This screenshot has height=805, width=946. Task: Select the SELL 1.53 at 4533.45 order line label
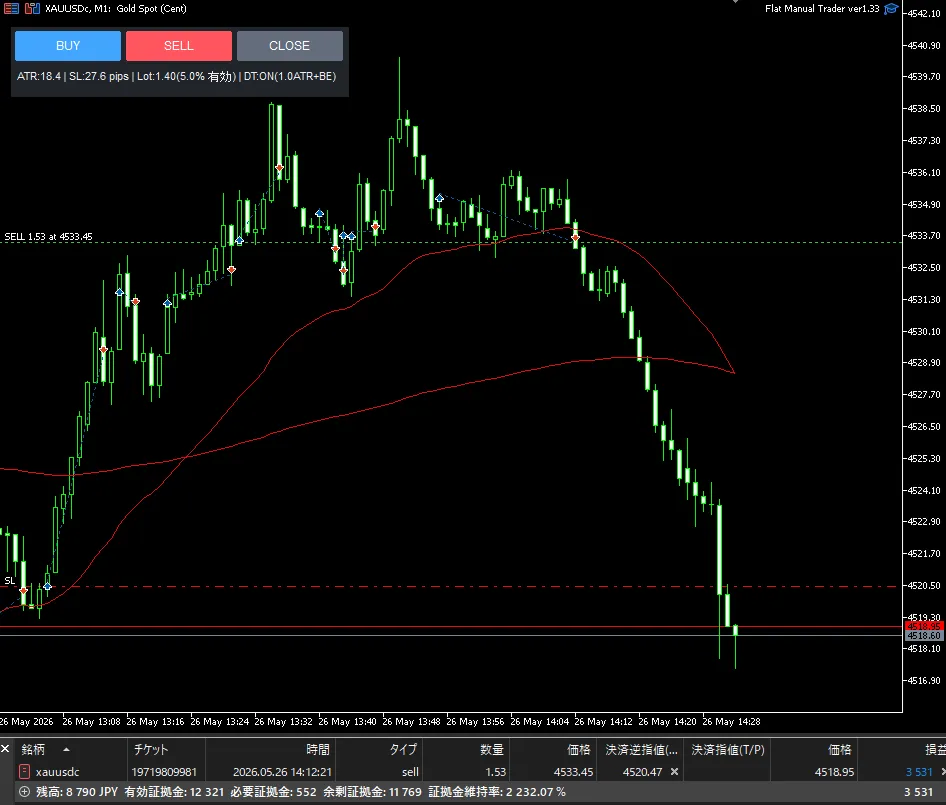(48, 237)
